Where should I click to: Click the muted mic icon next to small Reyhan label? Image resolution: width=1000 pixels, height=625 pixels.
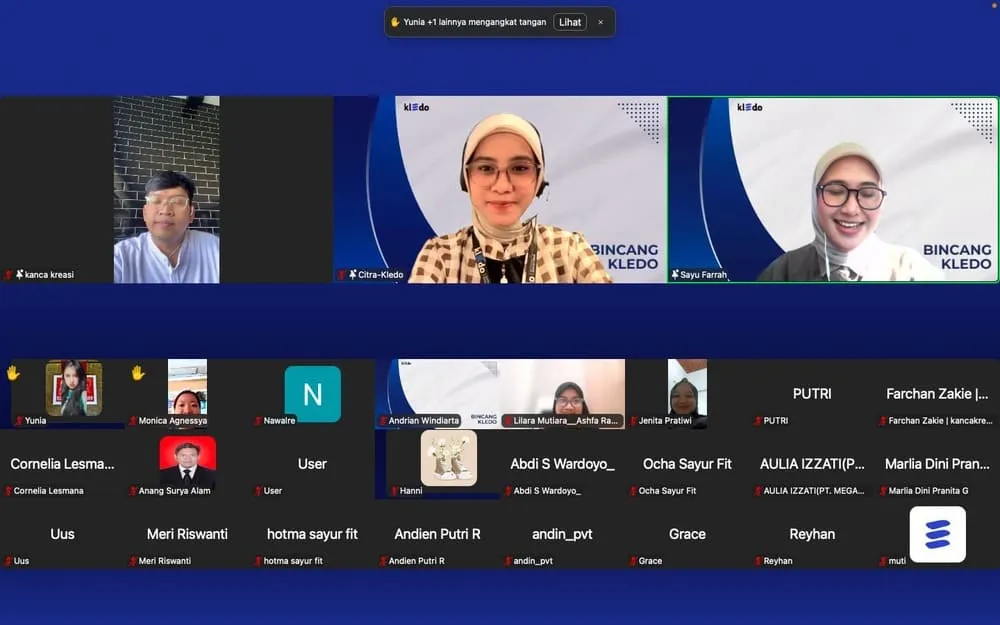click(758, 561)
